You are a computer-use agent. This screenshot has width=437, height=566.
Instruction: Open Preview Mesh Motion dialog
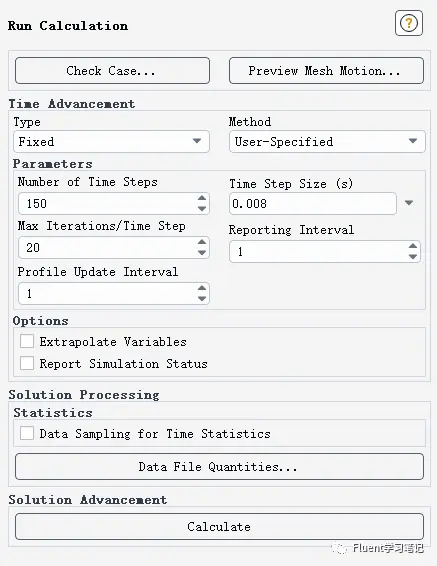click(326, 70)
